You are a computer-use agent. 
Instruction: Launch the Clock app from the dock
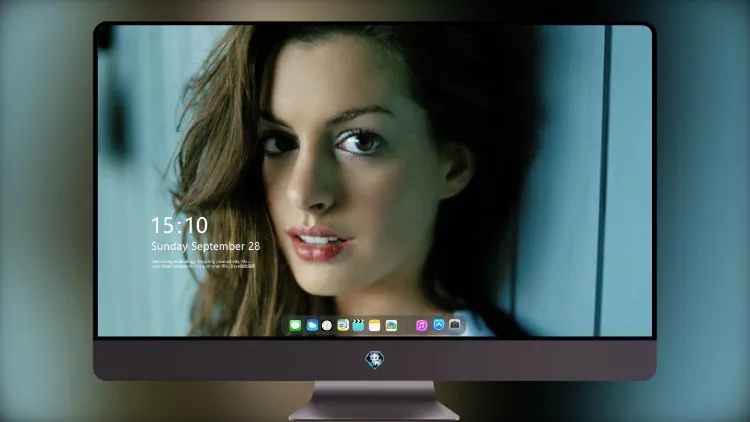(327, 326)
